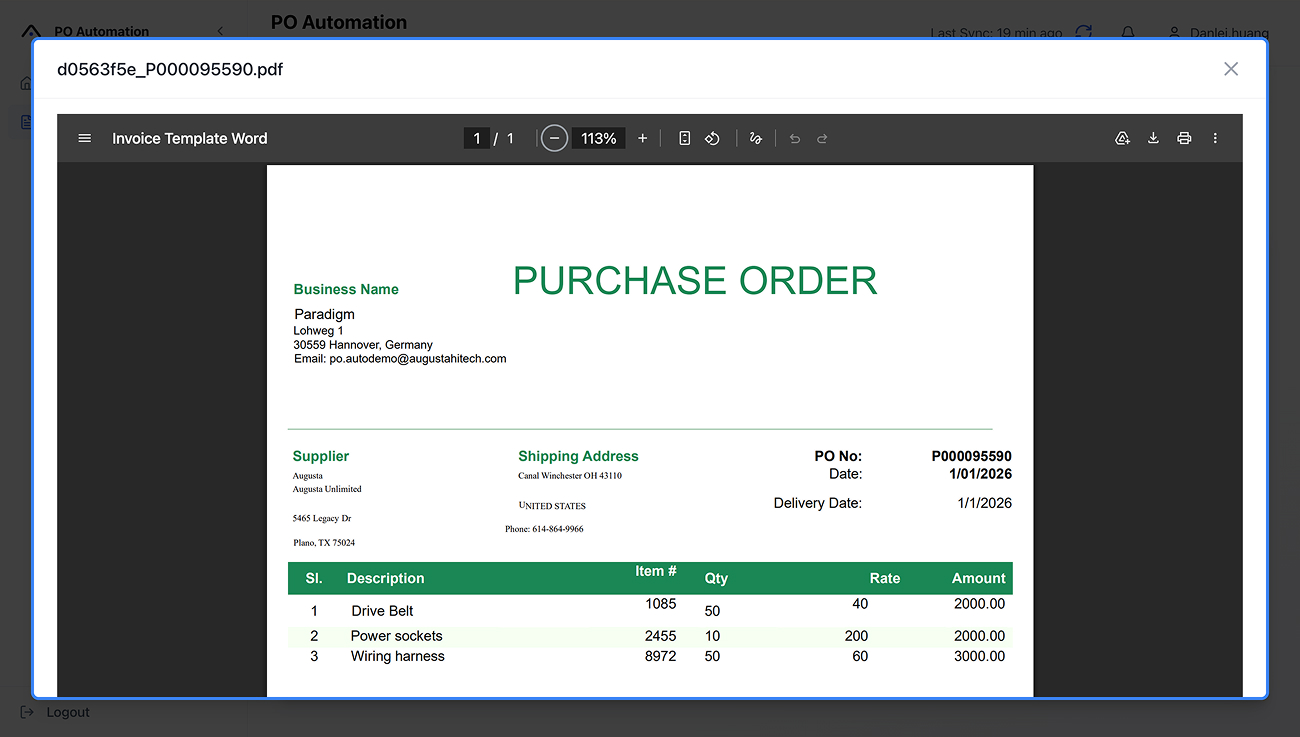This screenshot has height=737, width=1300.
Task: Collapse the PO Automation sidebar
Action: pos(220,30)
